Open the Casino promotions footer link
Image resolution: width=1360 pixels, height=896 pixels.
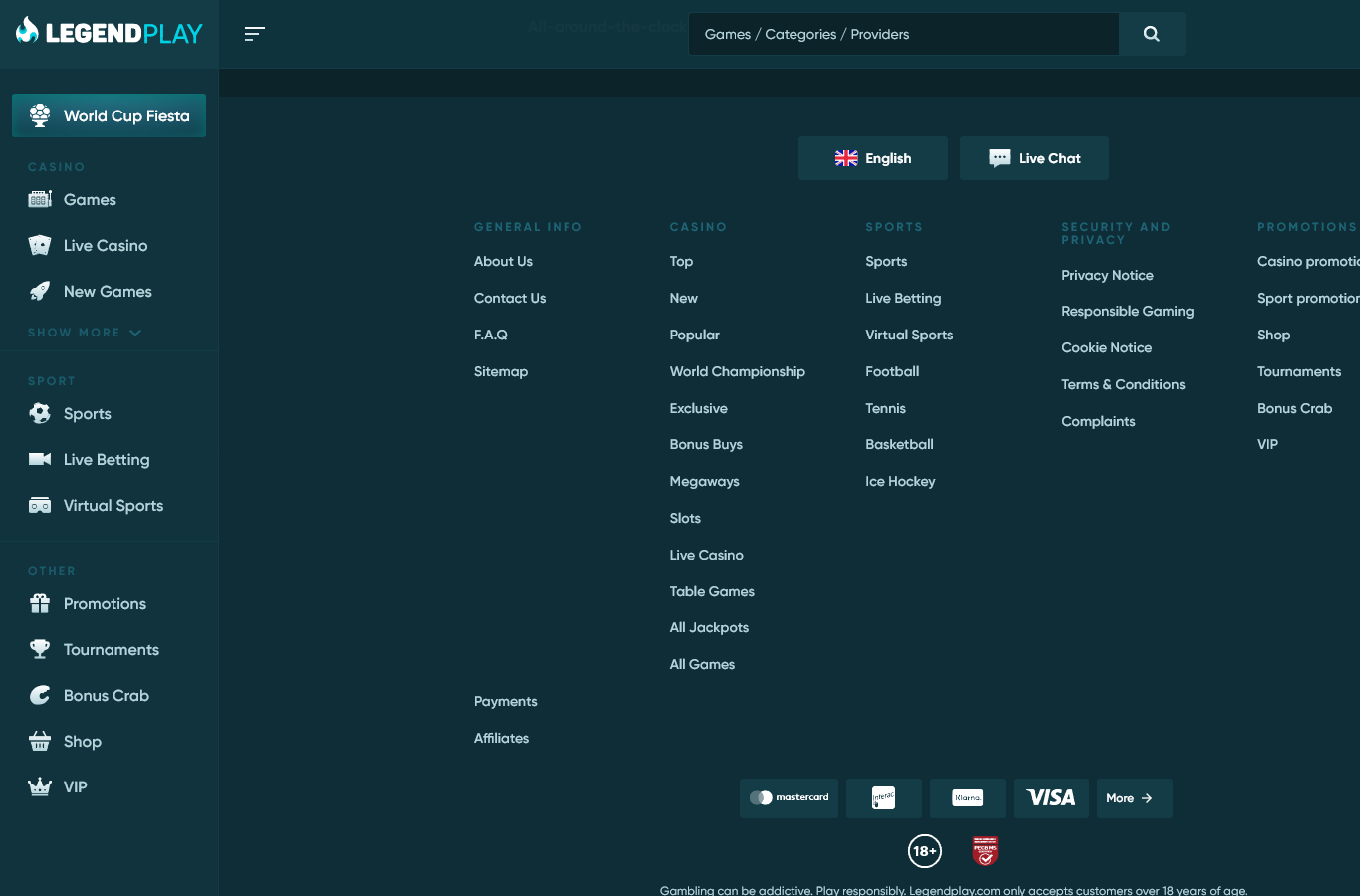[x=1308, y=261]
